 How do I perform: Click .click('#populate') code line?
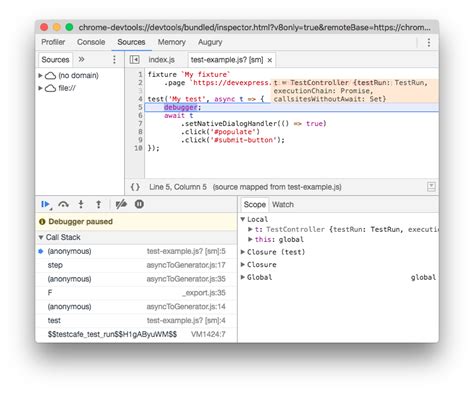pyautogui.click(x=220, y=132)
